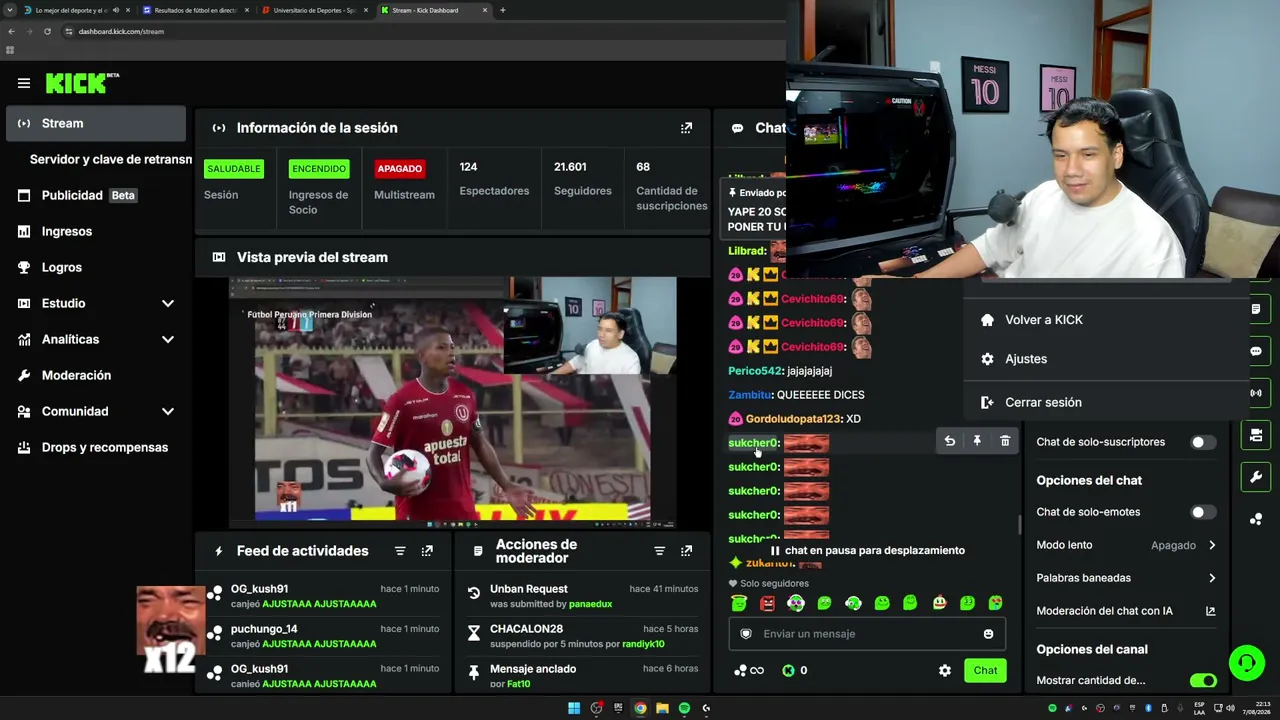This screenshot has height=720, width=1280.
Task: Expand the Estudio sidebar section
Action: [x=167, y=303]
